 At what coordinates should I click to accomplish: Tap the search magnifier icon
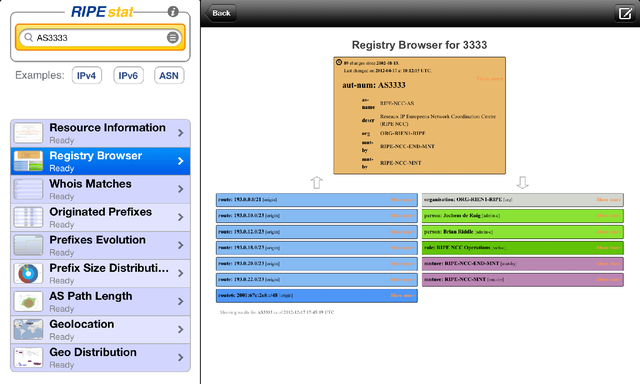[28, 38]
